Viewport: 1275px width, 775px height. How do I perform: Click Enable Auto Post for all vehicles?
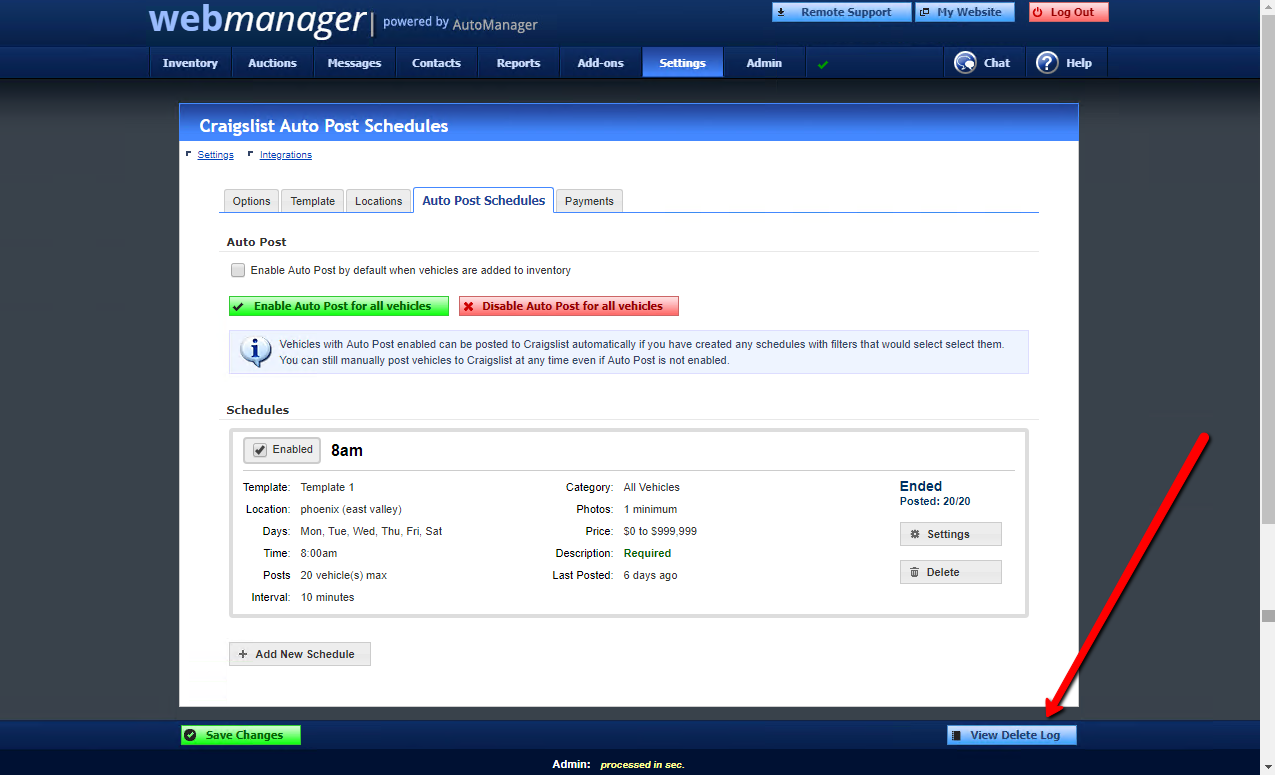pos(339,306)
